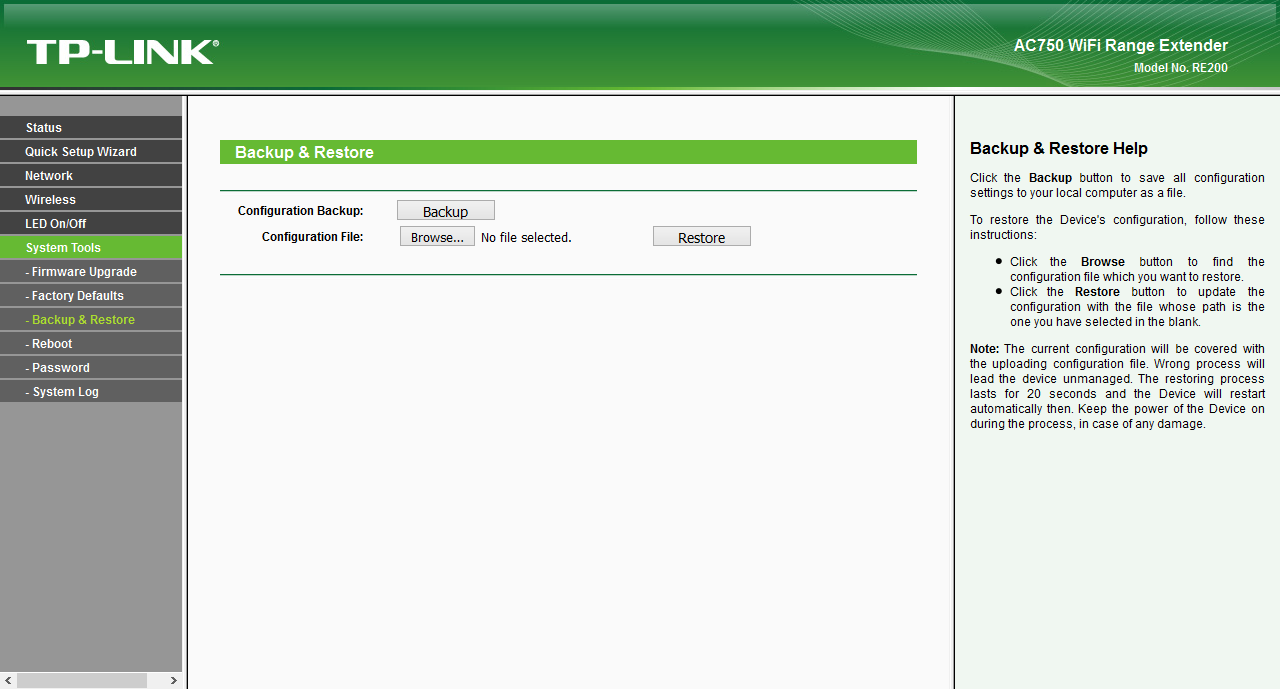The image size is (1280, 689).
Task: Open the Factory Defaults submenu item
Action: (91, 295)
